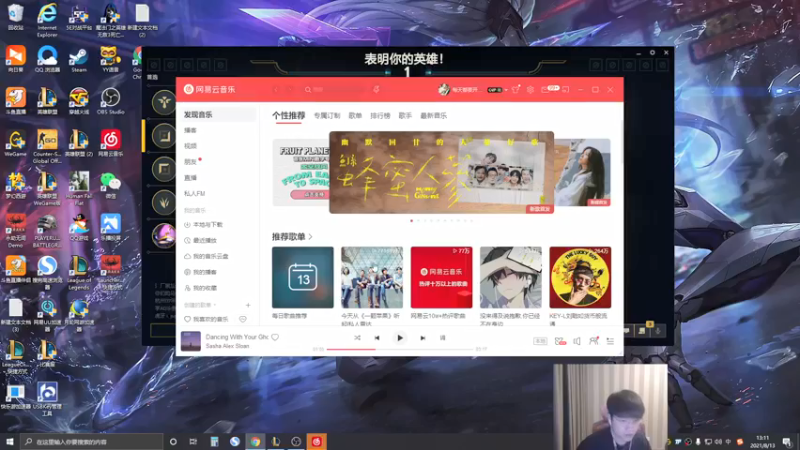Click the voice search microphone icon
The image size is (800, 450).
377,89
